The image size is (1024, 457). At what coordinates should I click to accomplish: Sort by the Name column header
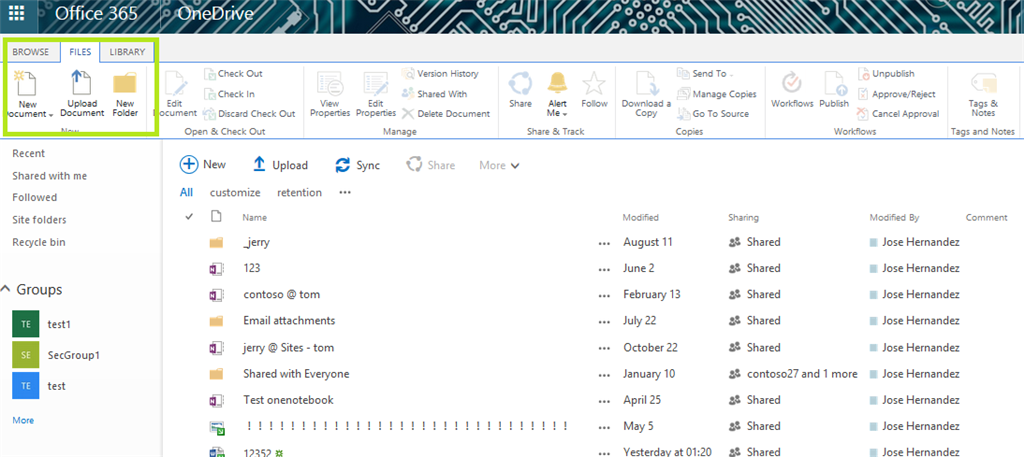point(254,217)
